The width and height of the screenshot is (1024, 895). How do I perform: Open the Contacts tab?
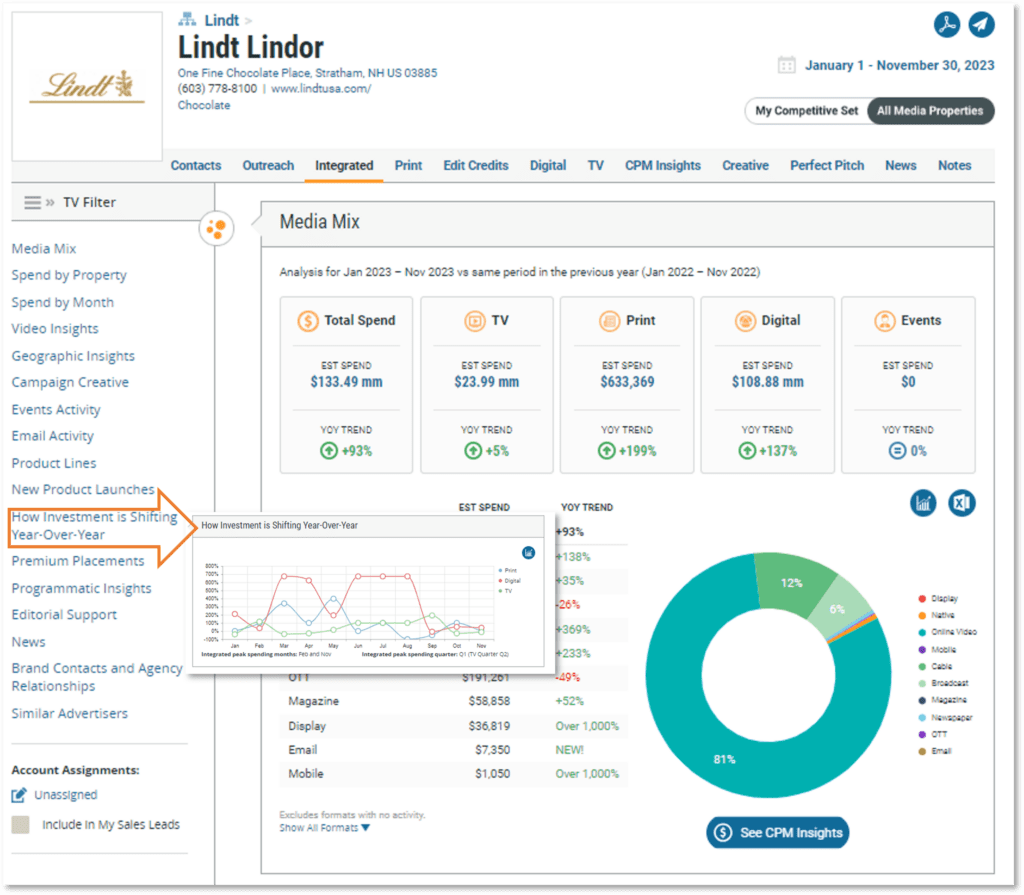[x=196, y=166]
